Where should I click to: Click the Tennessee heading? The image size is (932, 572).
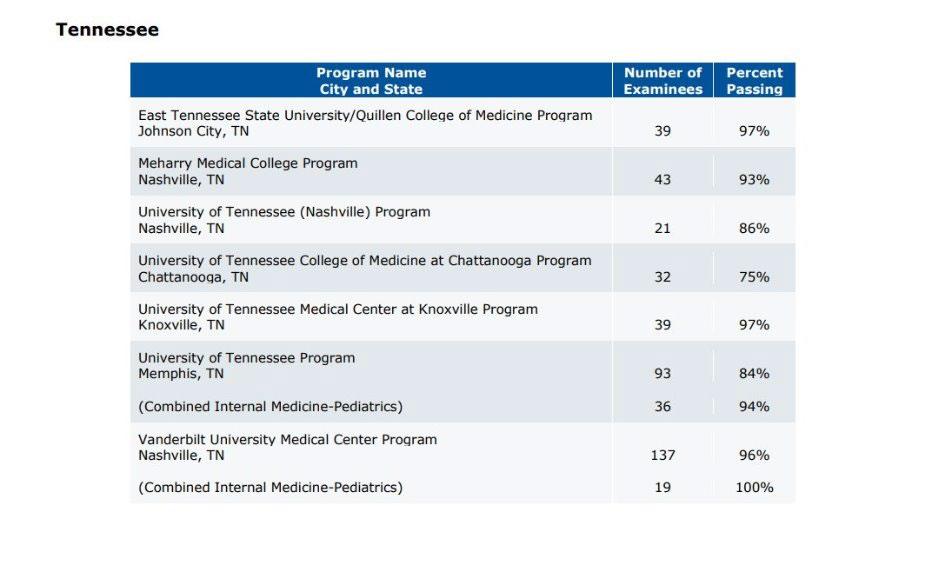[107, 30]
